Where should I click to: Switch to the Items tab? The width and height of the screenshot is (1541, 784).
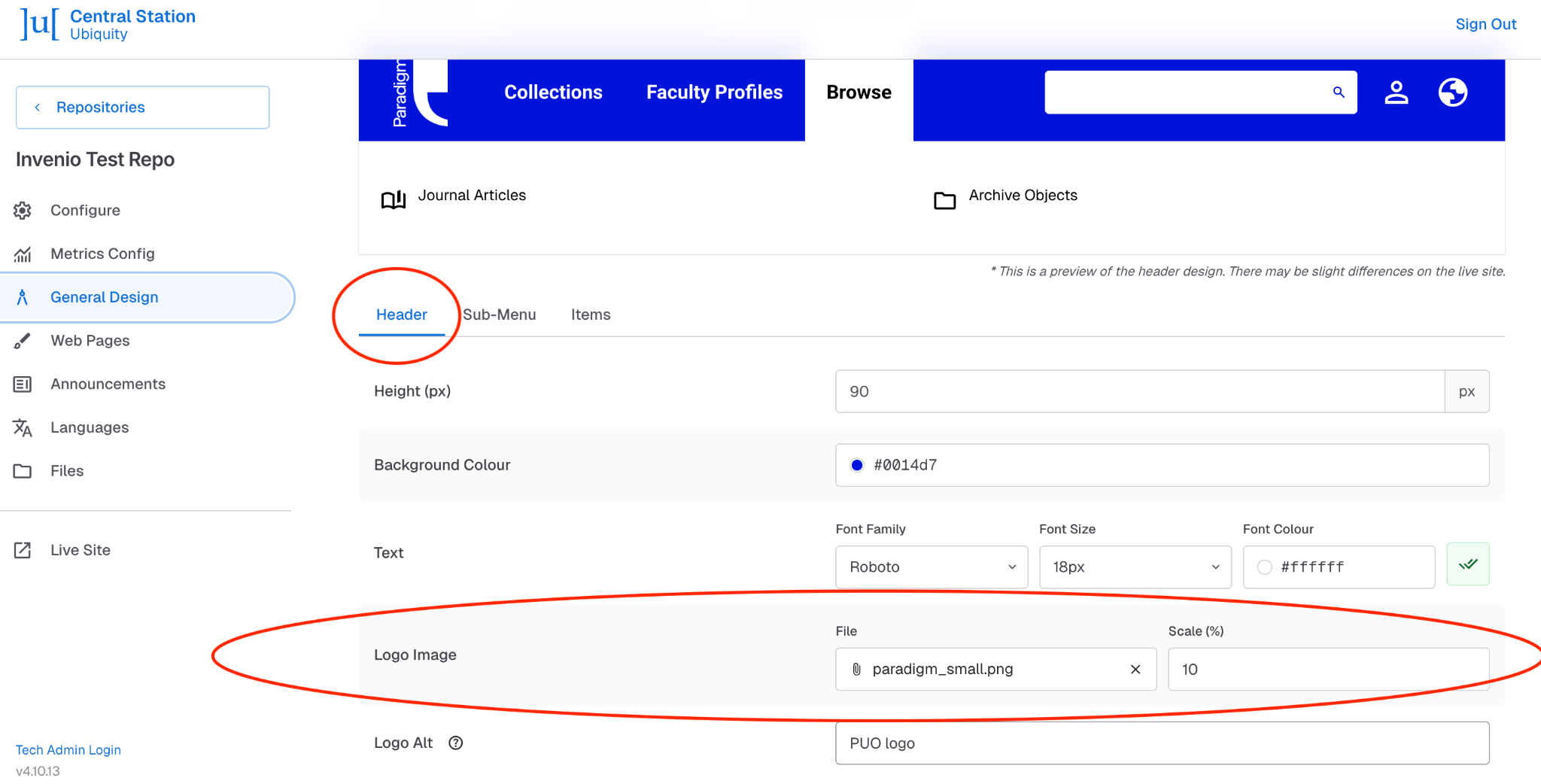tap(591, 315)
